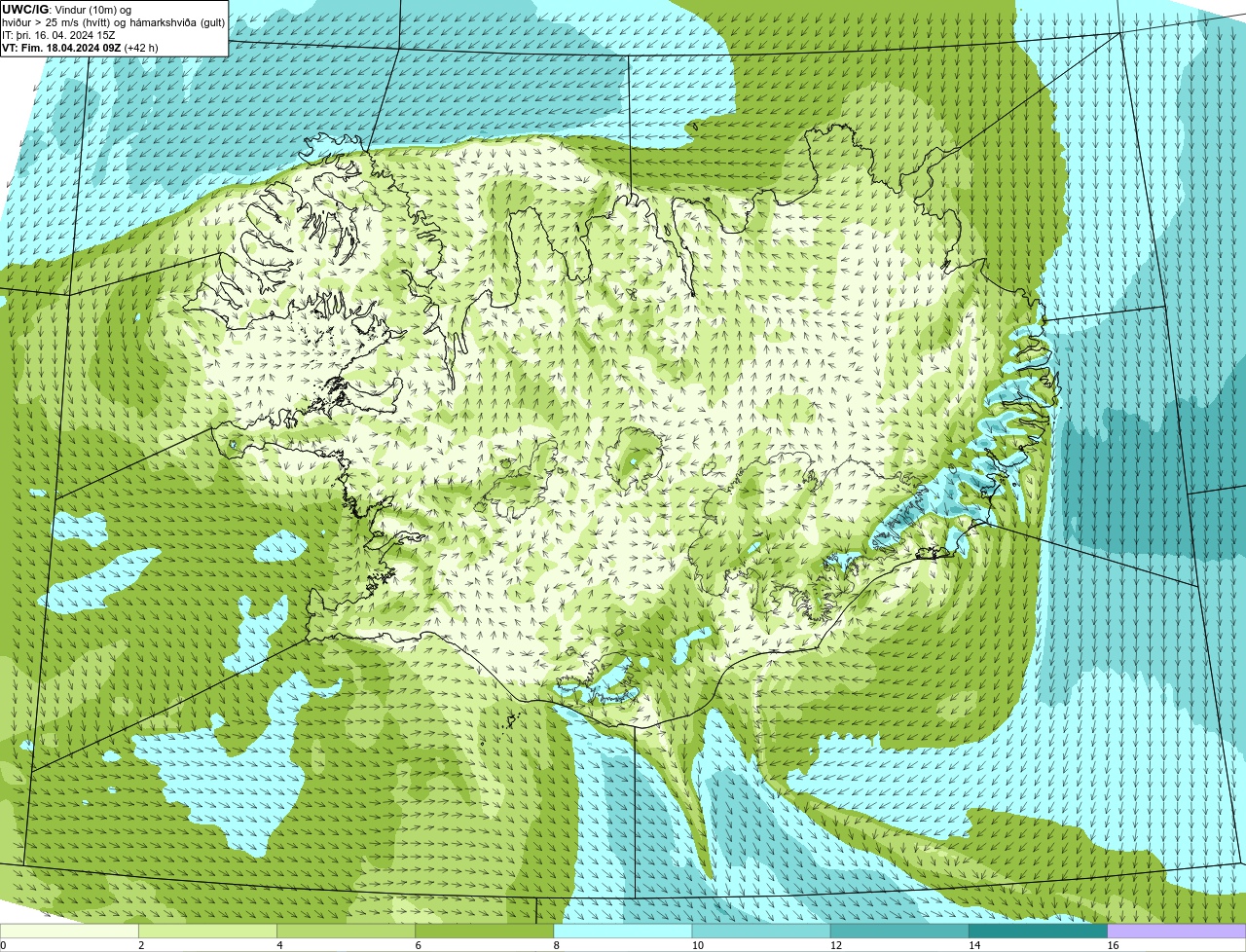Image resolution: width=1246 pixels, height=952 pixels.
Task: Pick the medium green 4–6 m/s legend swatch
Action: [x=346, y=931]
